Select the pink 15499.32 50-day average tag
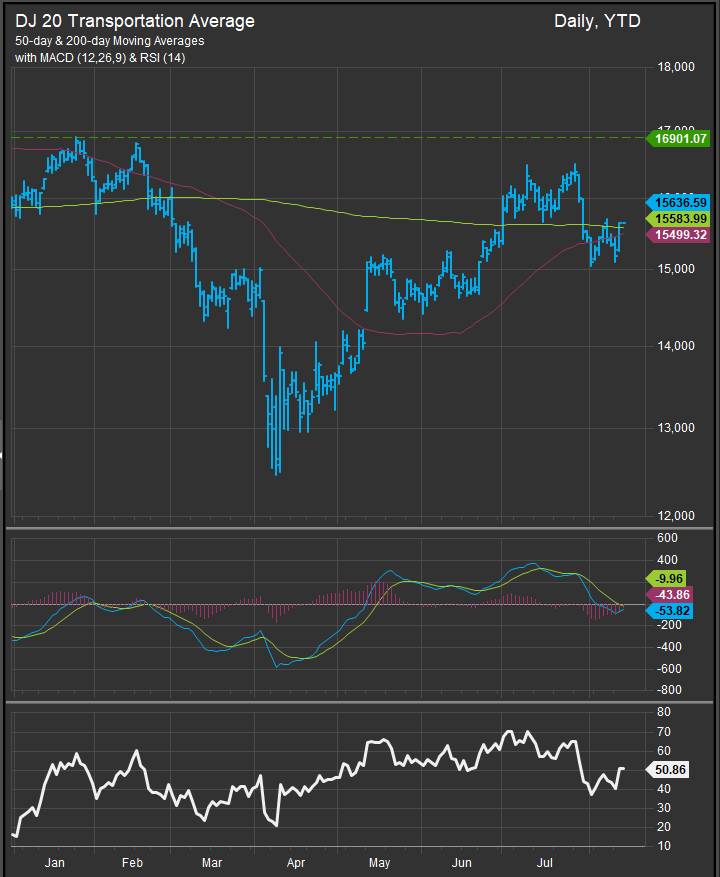This screenshot has width=720, height=877. [x=681, y=234]
